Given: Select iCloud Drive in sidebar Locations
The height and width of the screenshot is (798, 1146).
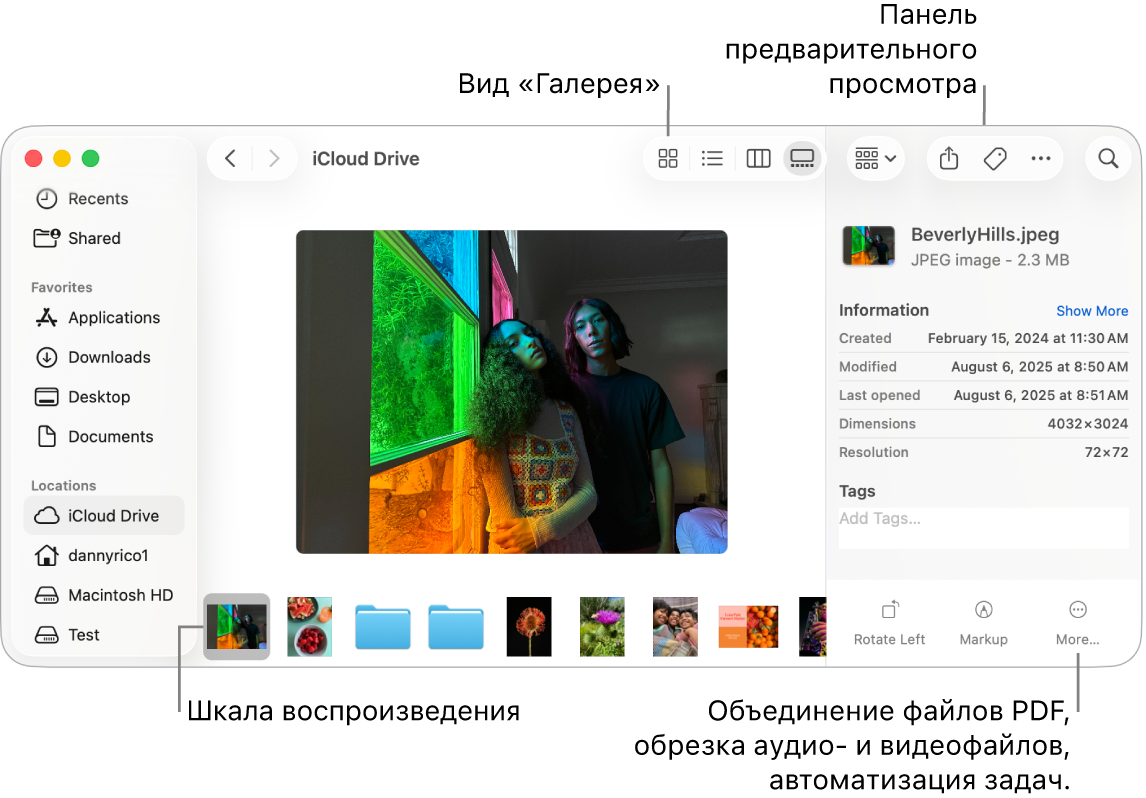Looking at the screenshot, I should click(x=104, y=515).
